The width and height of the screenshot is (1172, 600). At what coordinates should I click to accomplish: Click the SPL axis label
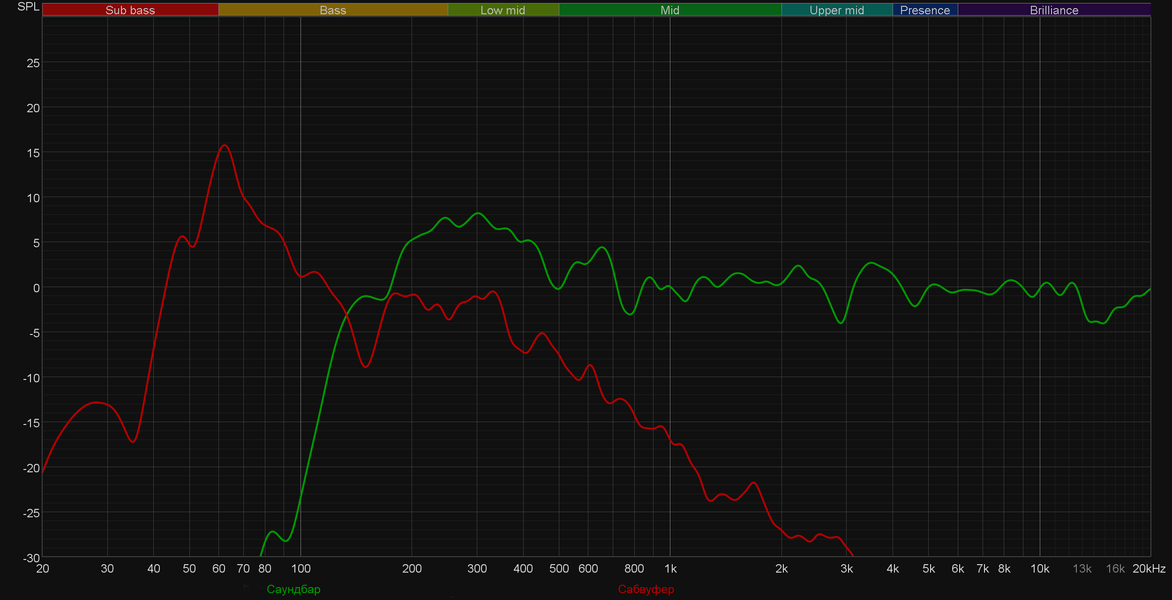point(27,7)
